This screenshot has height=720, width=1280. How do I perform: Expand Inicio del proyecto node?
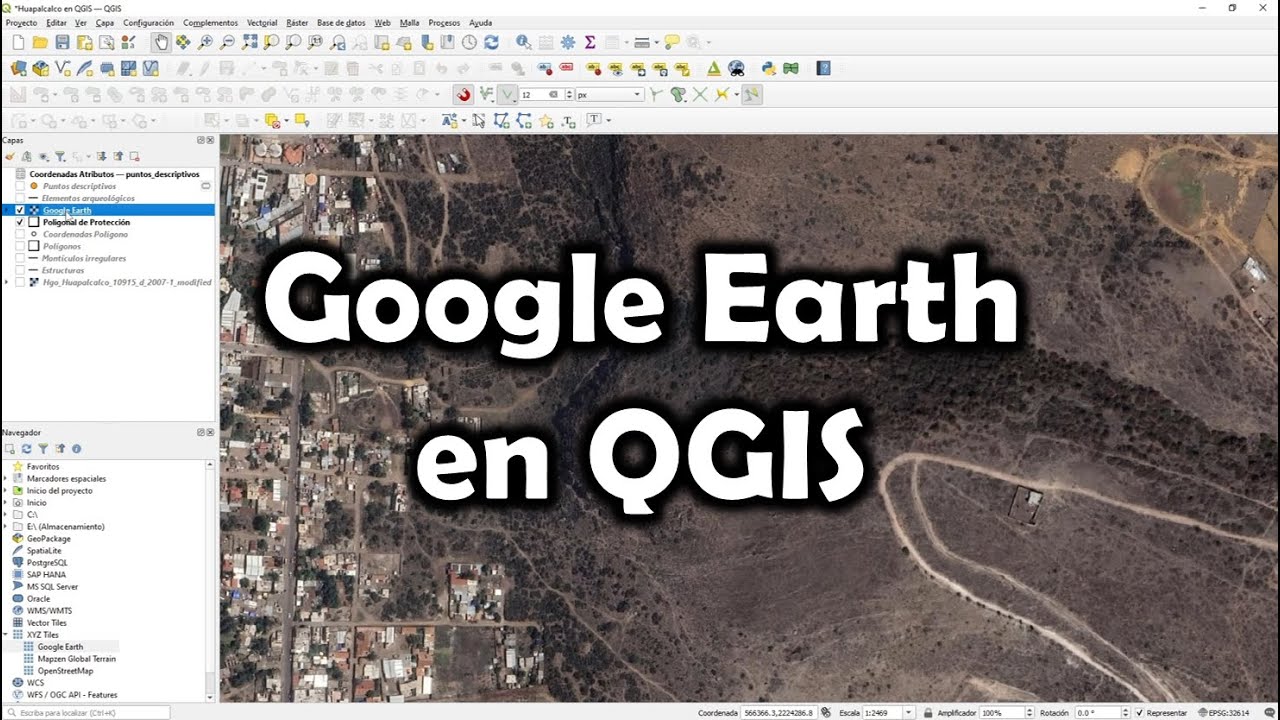coord(6,491)
